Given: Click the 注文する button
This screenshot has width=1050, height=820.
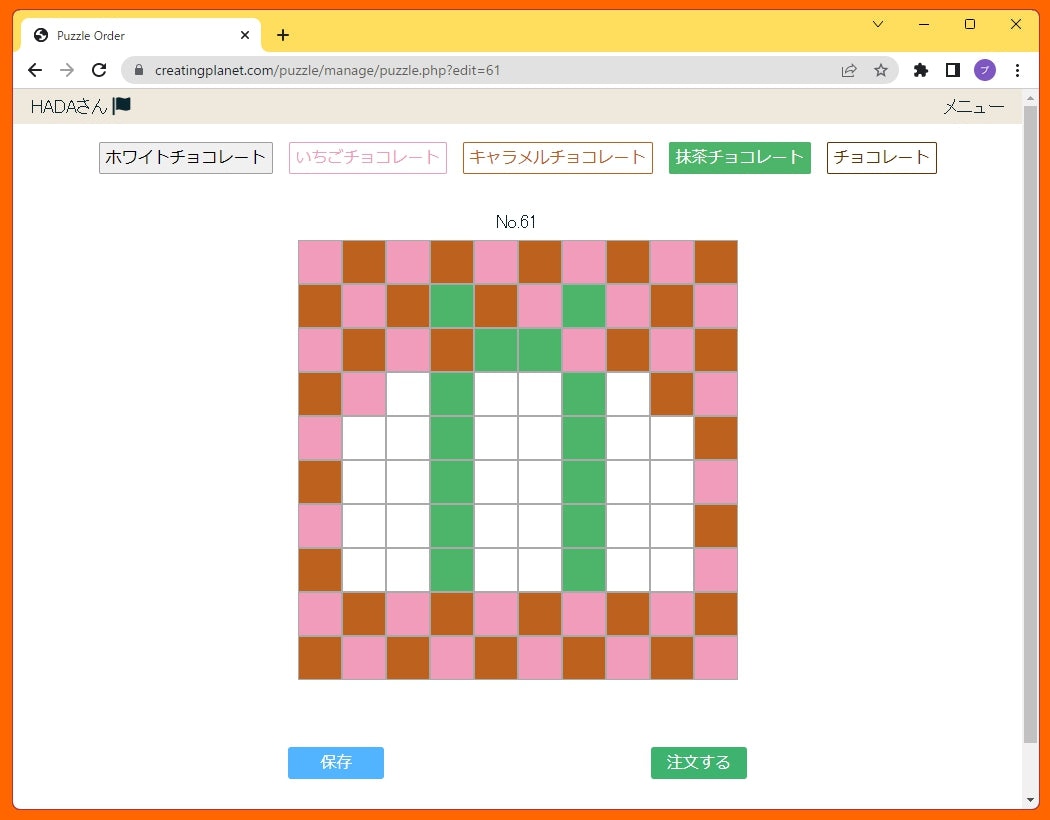Looking at the screenshot, I should (698, 763).
